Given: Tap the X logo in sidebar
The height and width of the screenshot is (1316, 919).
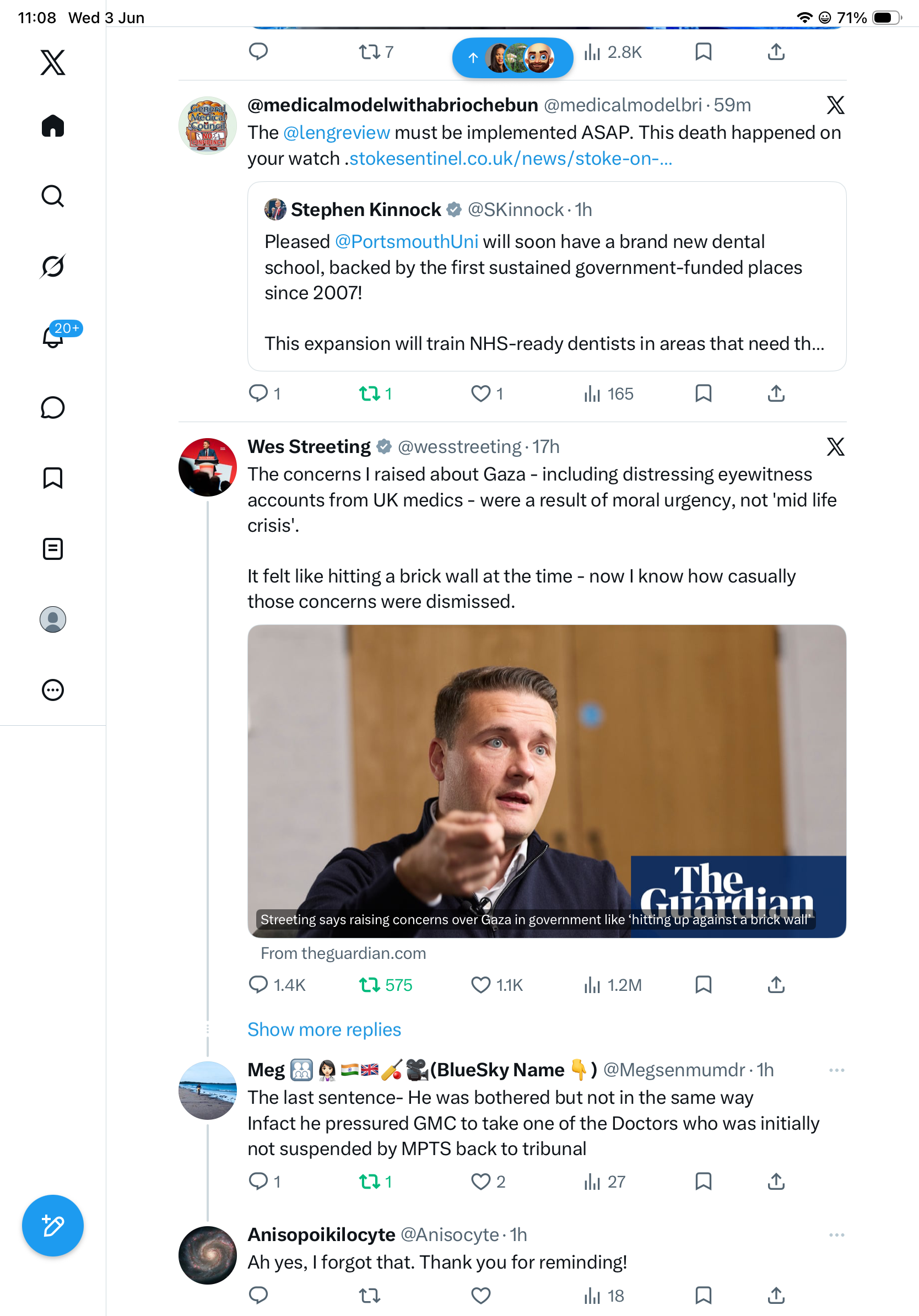Looking at the screenshot, I should coord(53,62).
